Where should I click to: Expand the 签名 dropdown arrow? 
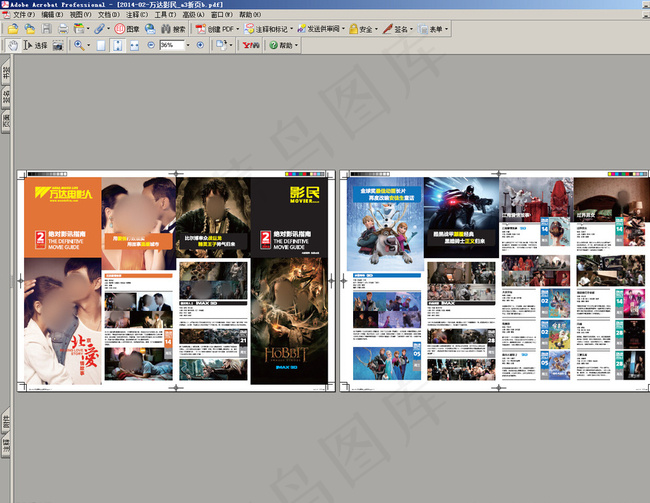tap(411, 29)
